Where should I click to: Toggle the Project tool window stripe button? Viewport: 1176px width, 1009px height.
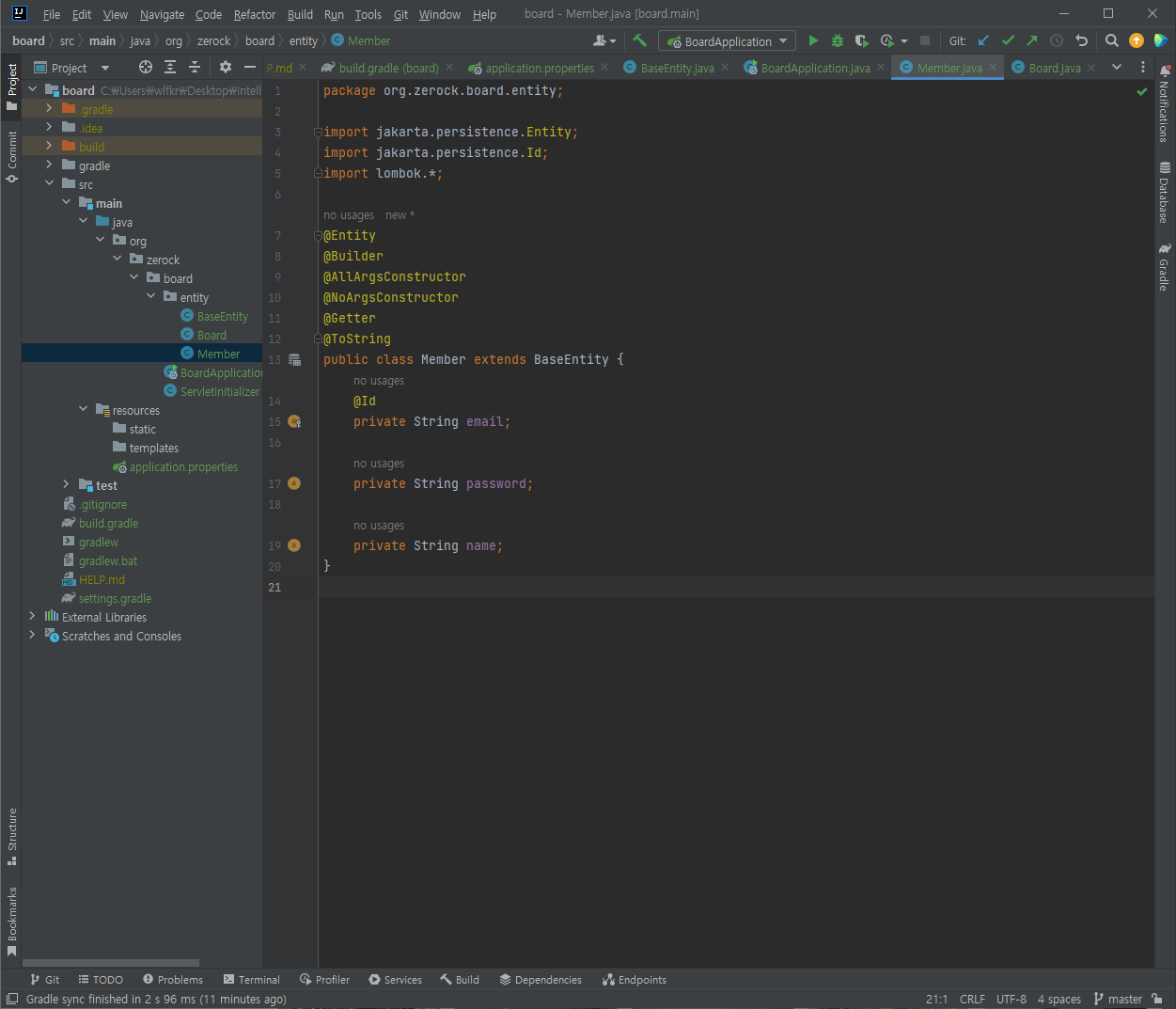point(11,87)
